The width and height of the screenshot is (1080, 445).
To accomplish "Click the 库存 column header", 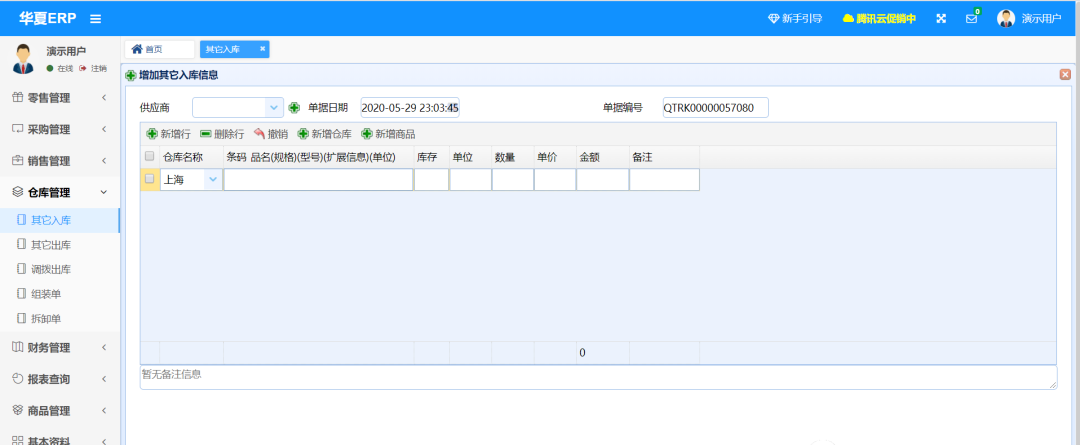I will coord(431,157).
